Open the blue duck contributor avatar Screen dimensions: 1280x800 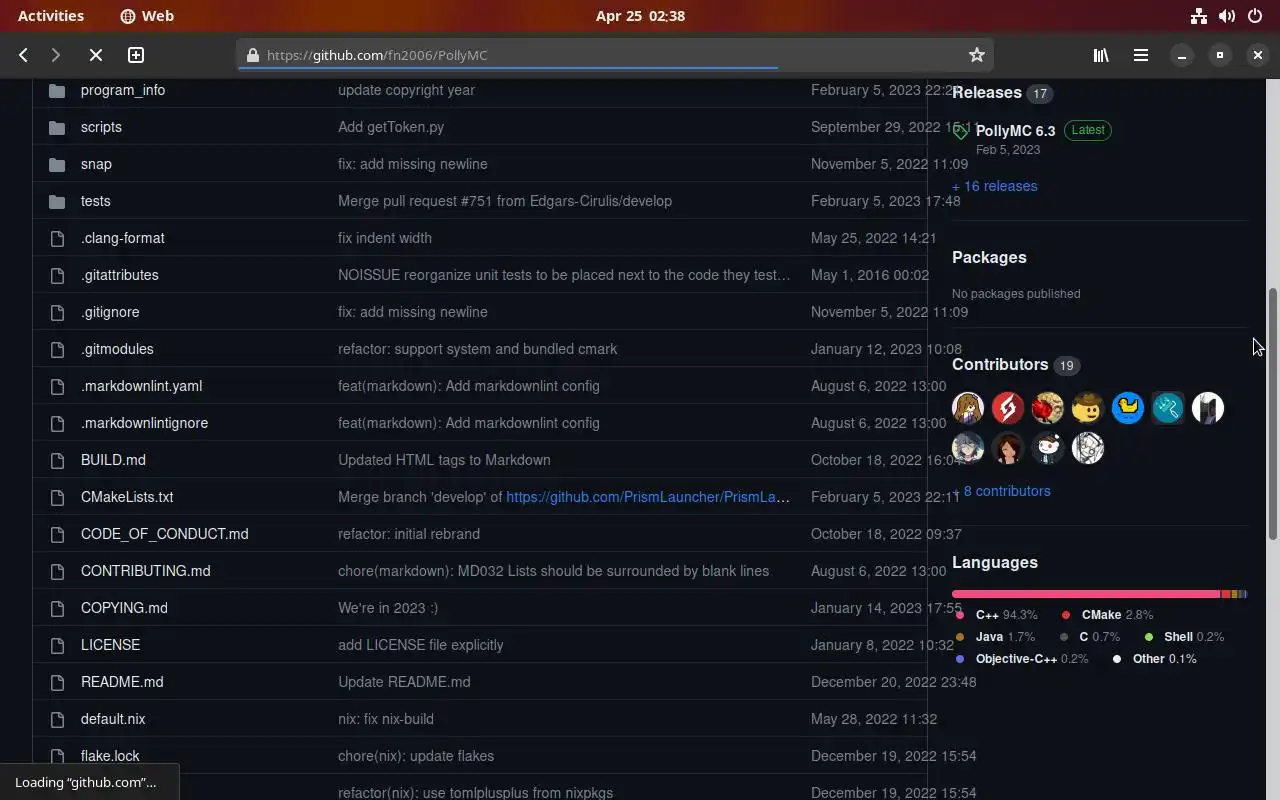[1128, 408]
